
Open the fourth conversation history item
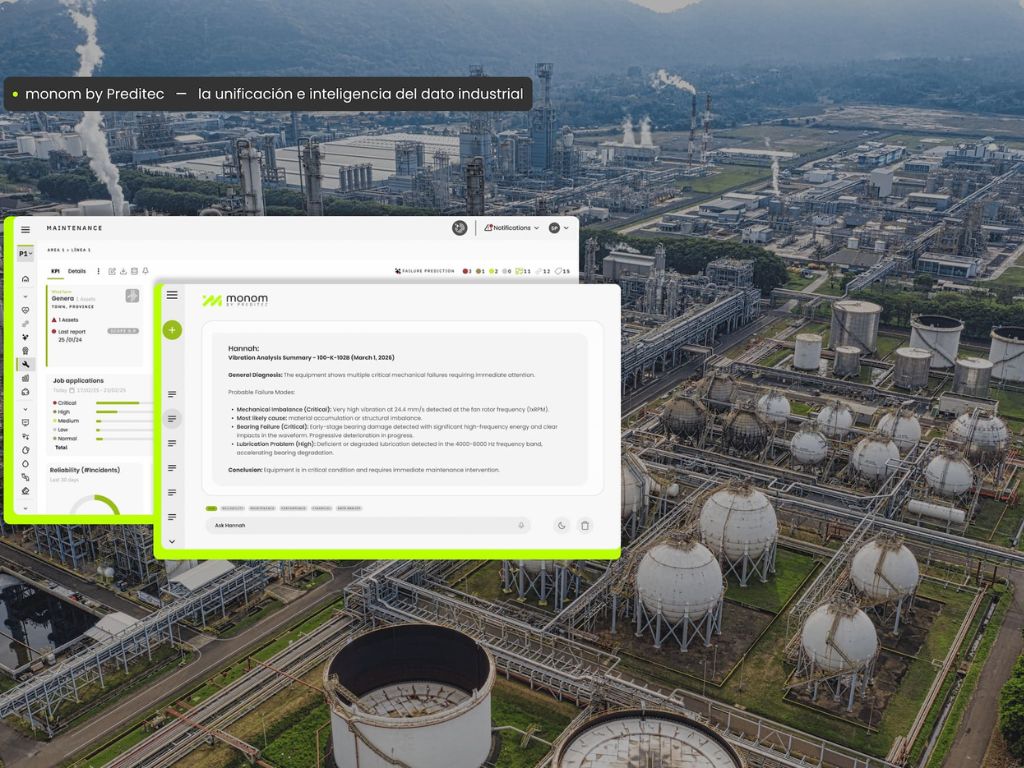(x=172, y=468)
